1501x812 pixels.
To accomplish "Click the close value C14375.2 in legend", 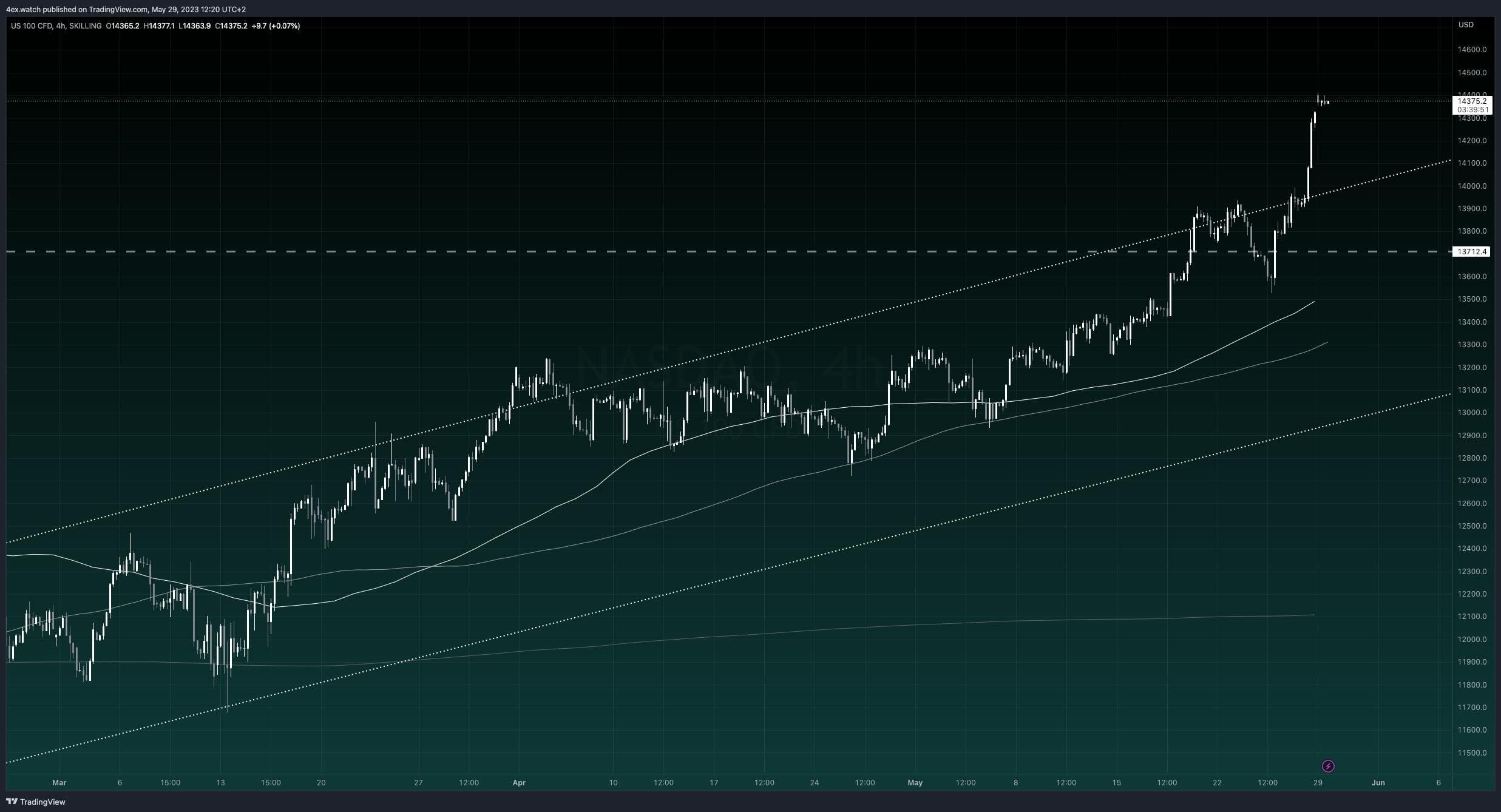I will pos(231,26).
